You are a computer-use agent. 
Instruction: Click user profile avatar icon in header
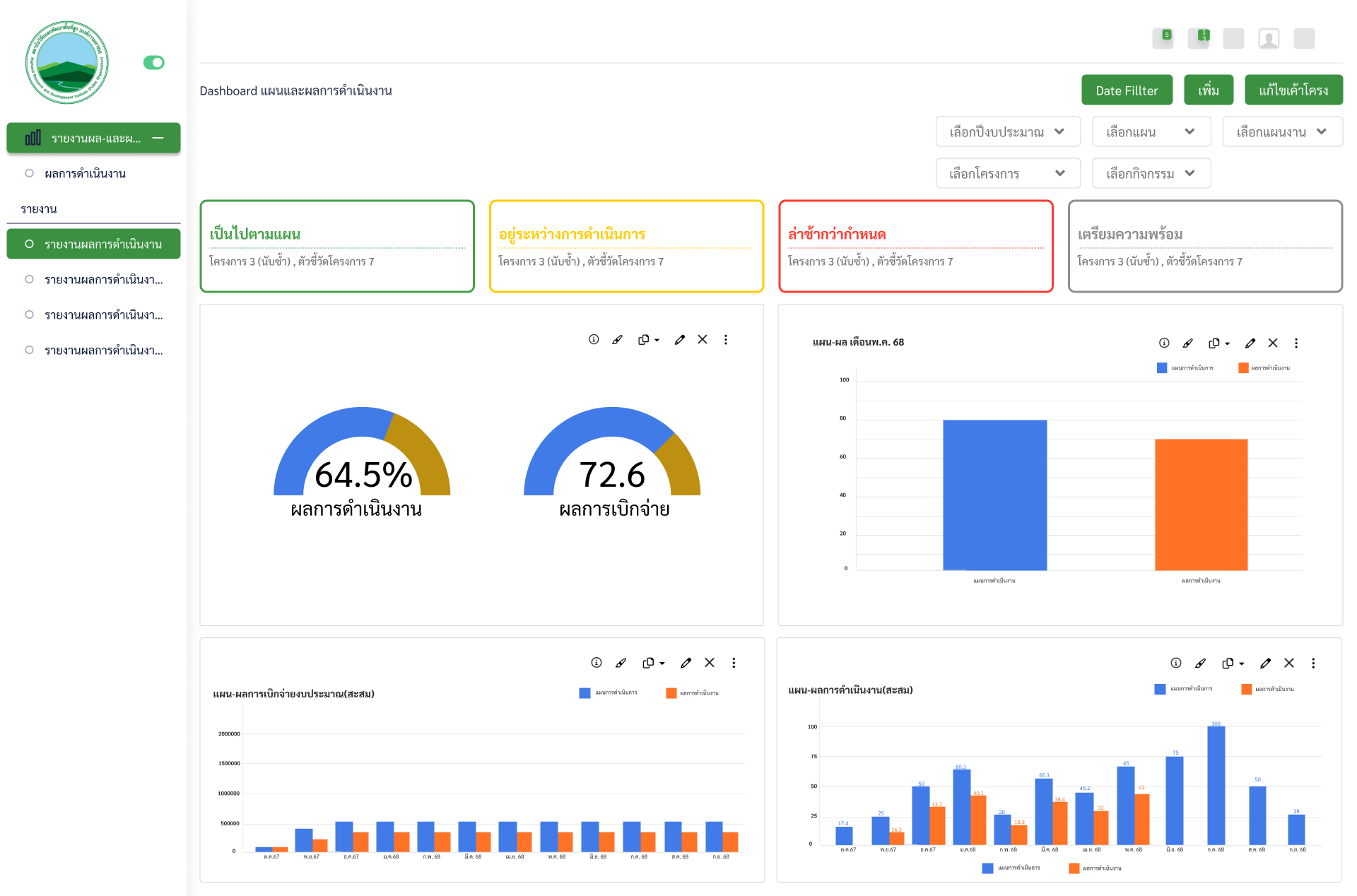(x=1269, y=39)
